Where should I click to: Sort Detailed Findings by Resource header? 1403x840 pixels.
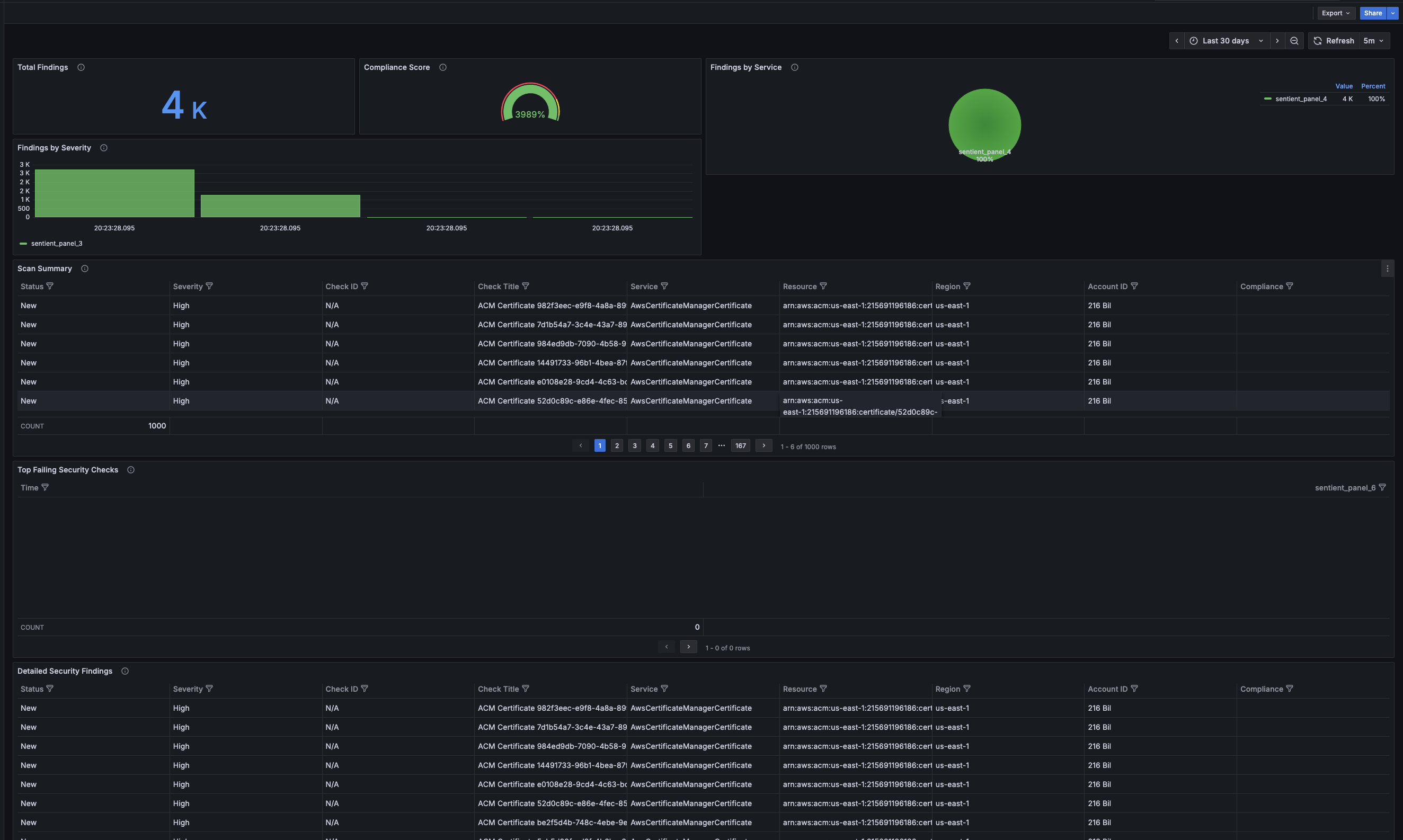800,689
